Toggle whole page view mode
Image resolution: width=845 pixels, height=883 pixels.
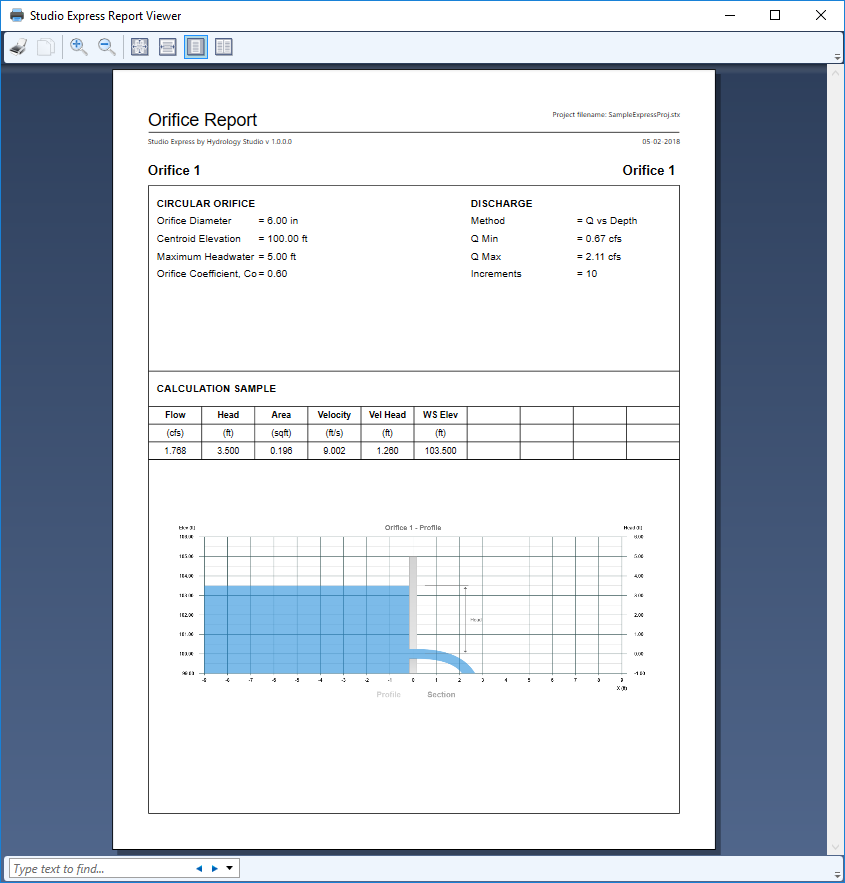196,47
